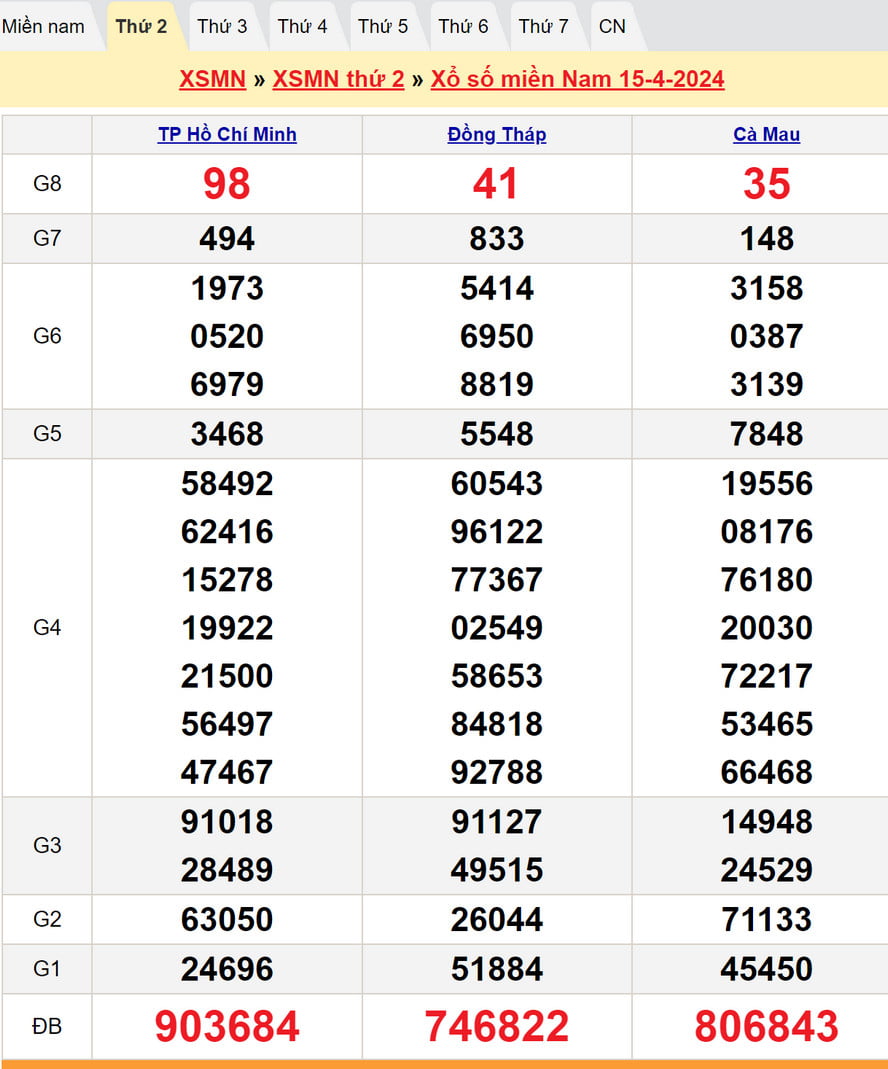Click the G1 number 51884

497,969
